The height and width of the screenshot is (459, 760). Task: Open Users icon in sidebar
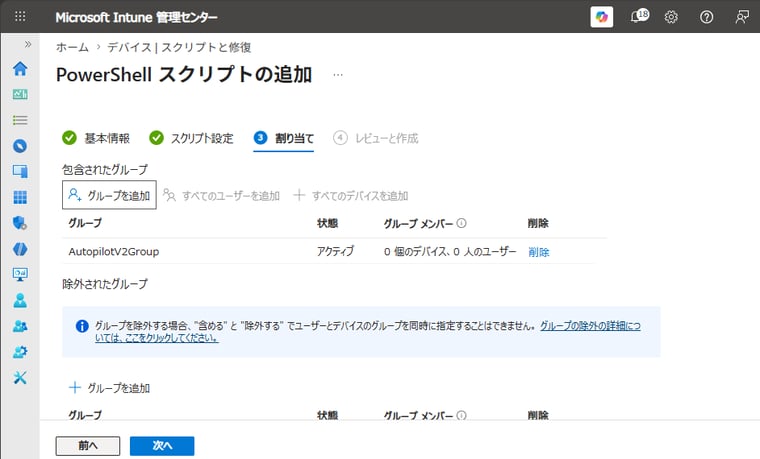click(20, 301)
